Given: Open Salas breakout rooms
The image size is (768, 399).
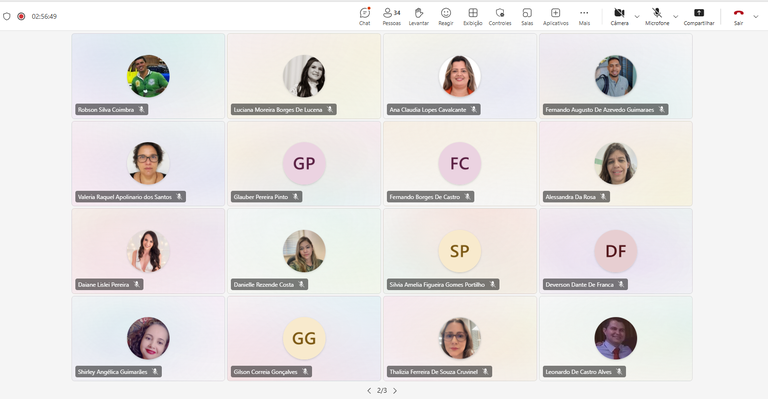Looking at the screenshot, I should click(x=527, y=16).
